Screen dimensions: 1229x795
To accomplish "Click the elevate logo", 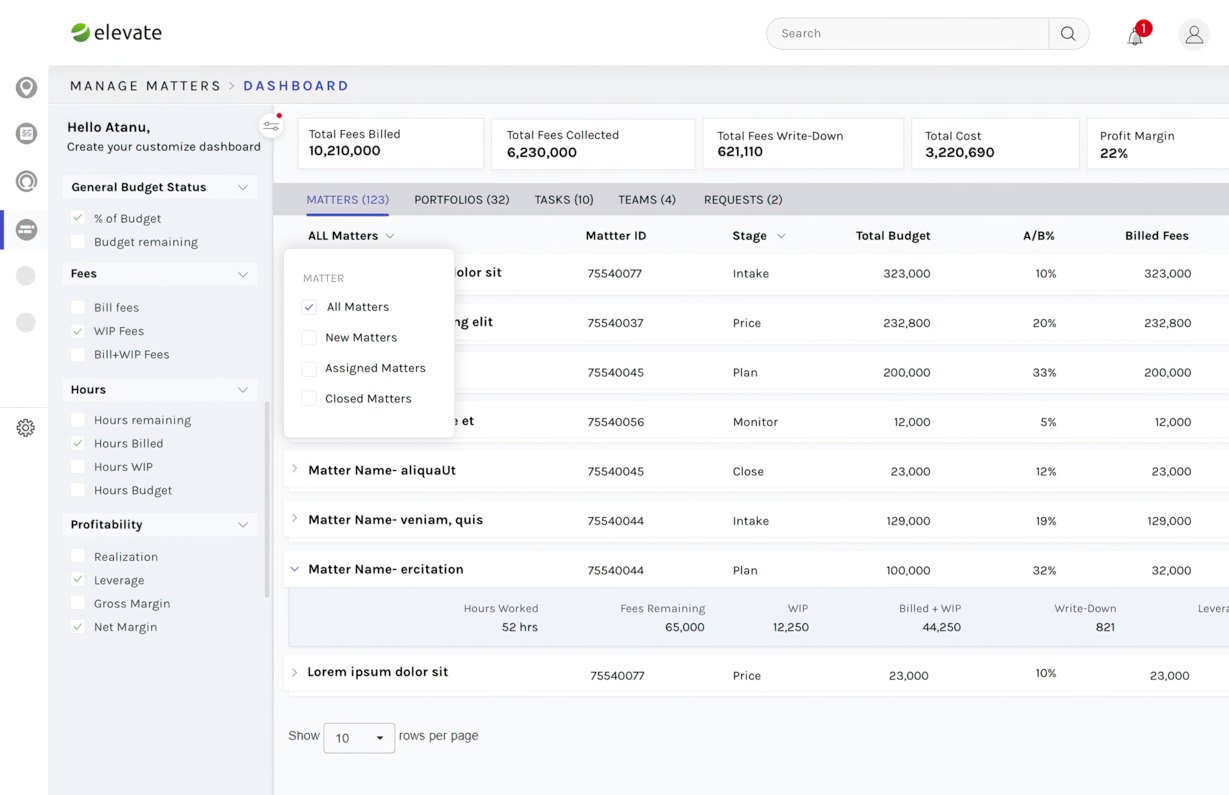I will (x=116, y=33).
